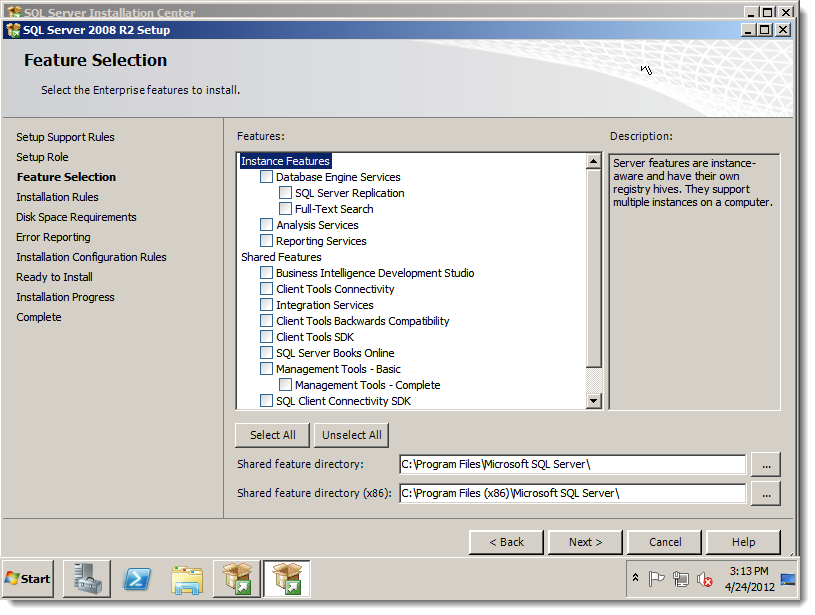Click the Unselect All button
The width and height of the screenshot is (815, 615).
coord(351,435)
